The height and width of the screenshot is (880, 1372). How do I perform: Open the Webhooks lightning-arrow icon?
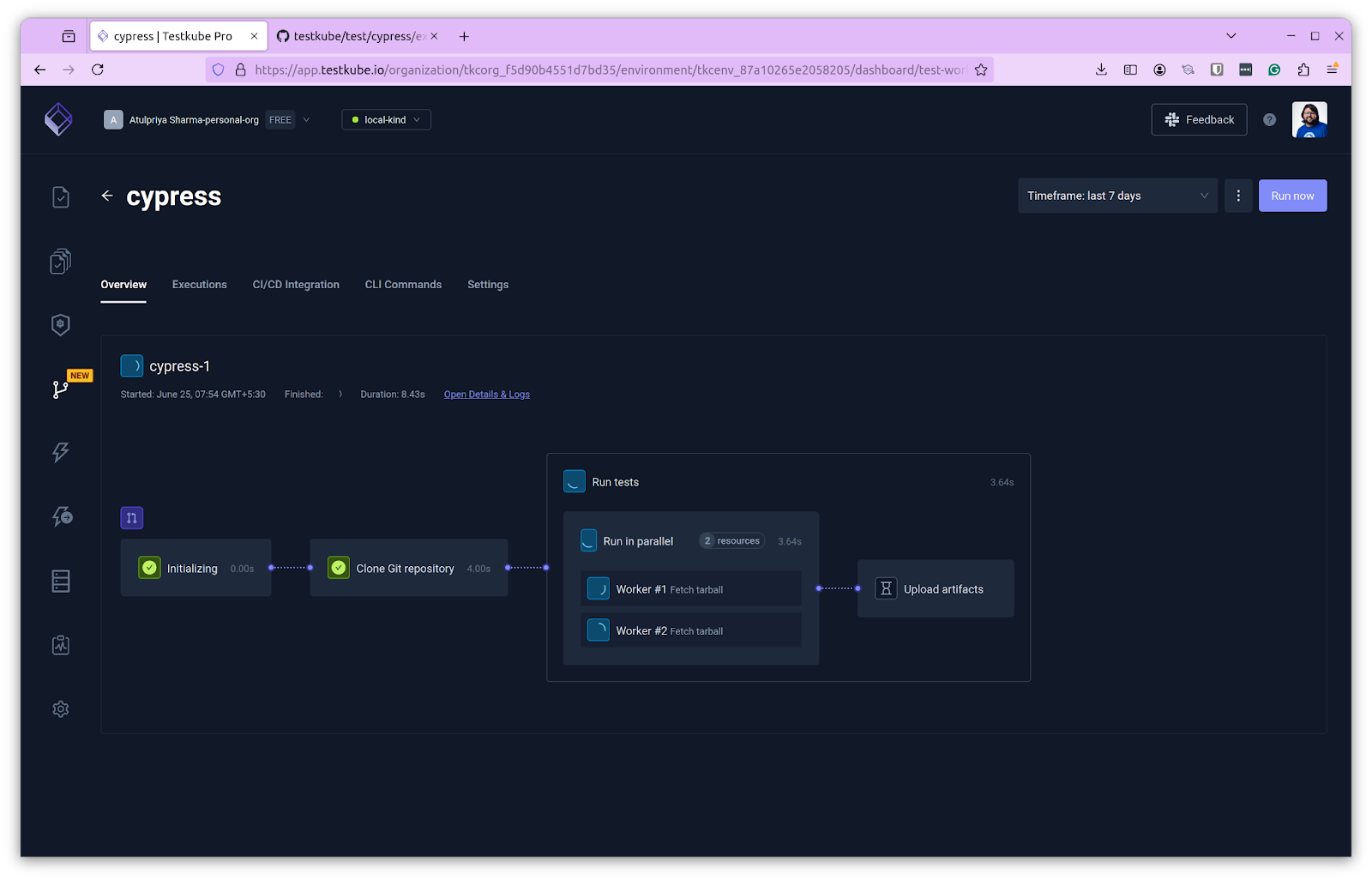coord(62,516)
